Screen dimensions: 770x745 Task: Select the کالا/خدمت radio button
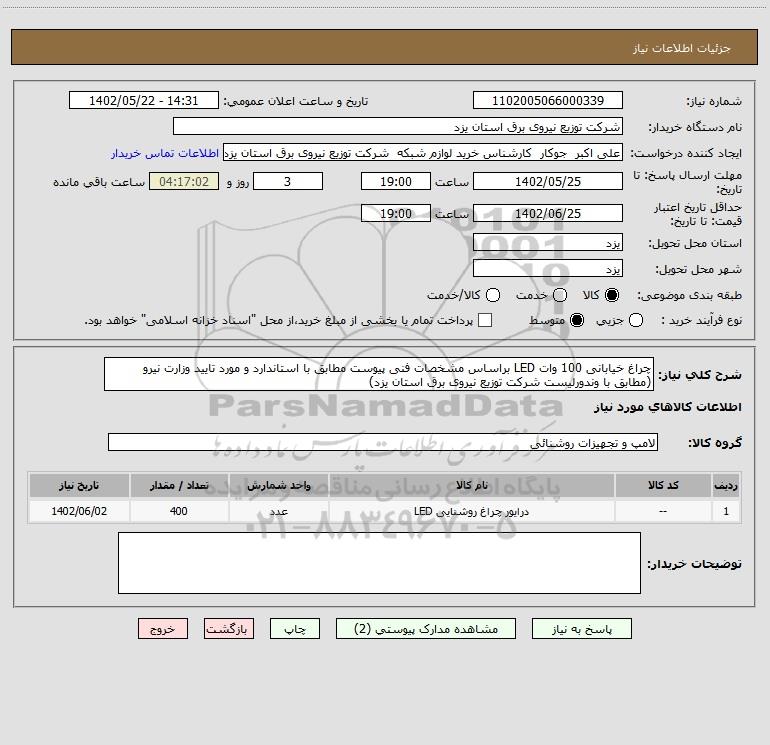tap(493, 295)
